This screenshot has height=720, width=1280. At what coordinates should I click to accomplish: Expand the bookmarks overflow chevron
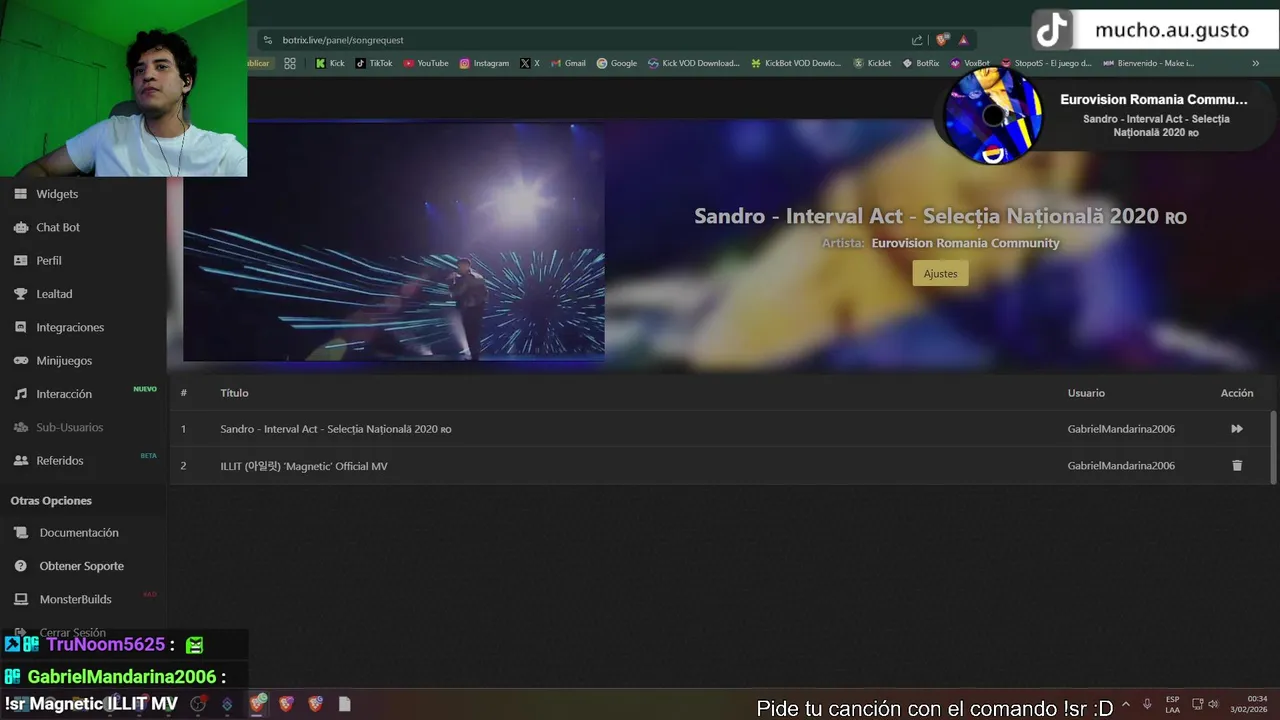1256,63
